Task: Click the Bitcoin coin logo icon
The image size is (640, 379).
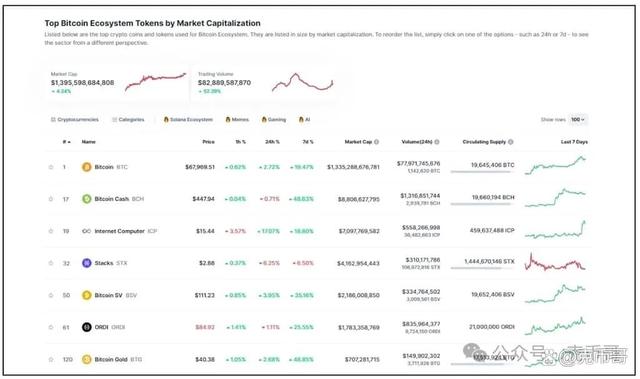Action: pos(87,167)
